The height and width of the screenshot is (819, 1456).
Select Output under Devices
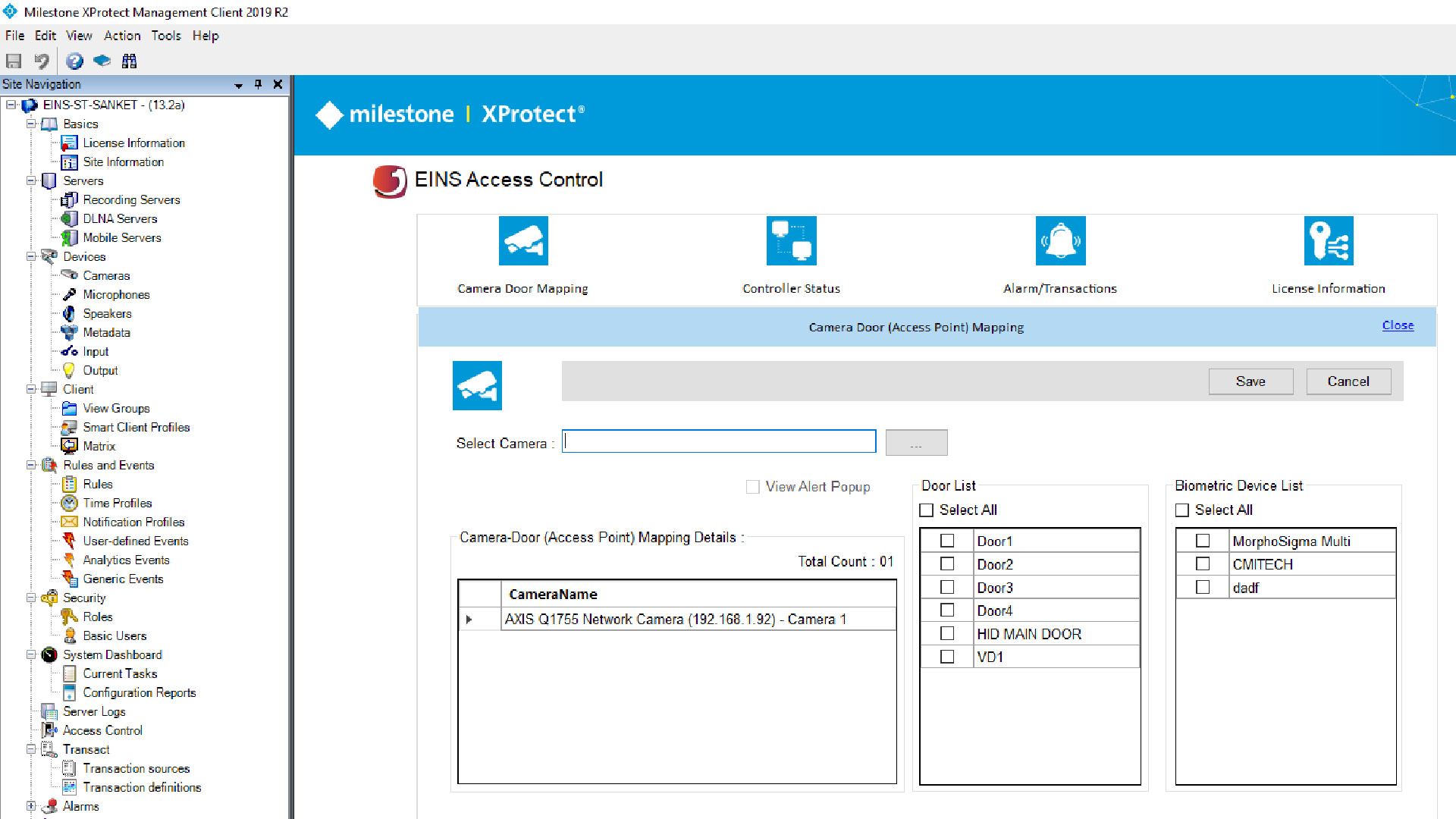[x=100, y=370]
